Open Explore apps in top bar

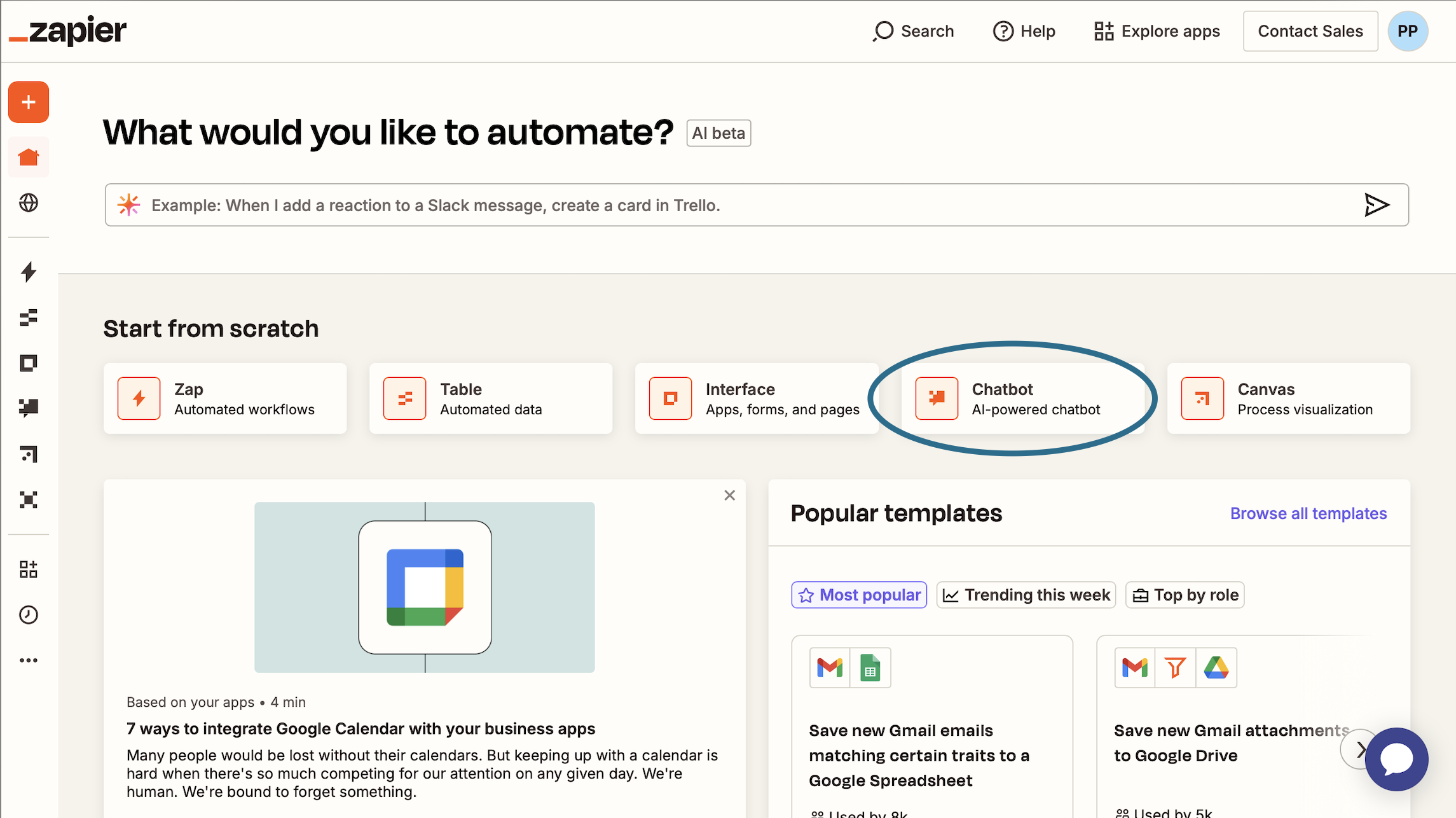1157,31
